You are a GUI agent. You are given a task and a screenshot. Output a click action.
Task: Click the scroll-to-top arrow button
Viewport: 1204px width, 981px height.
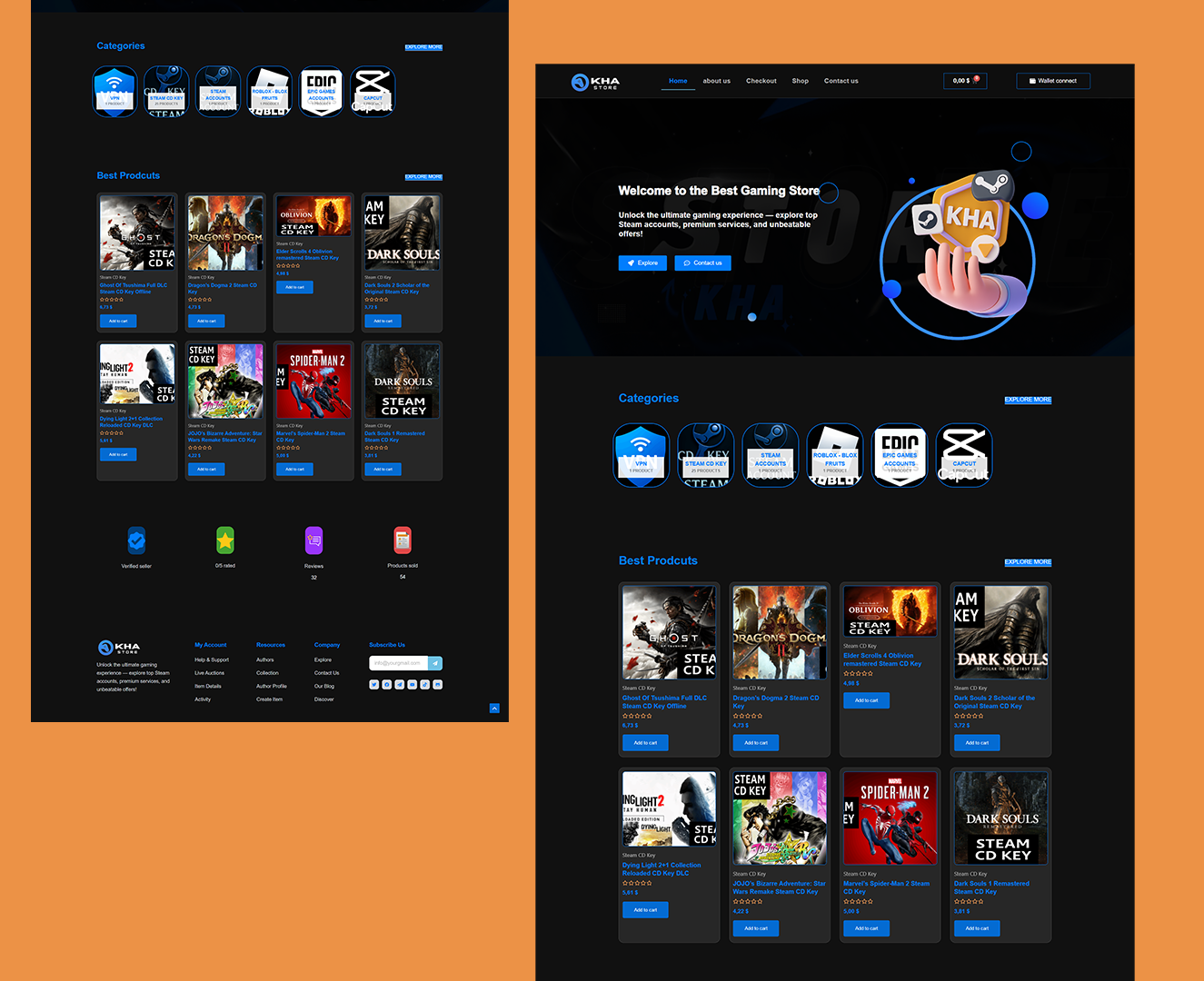[x=494, y=708]
